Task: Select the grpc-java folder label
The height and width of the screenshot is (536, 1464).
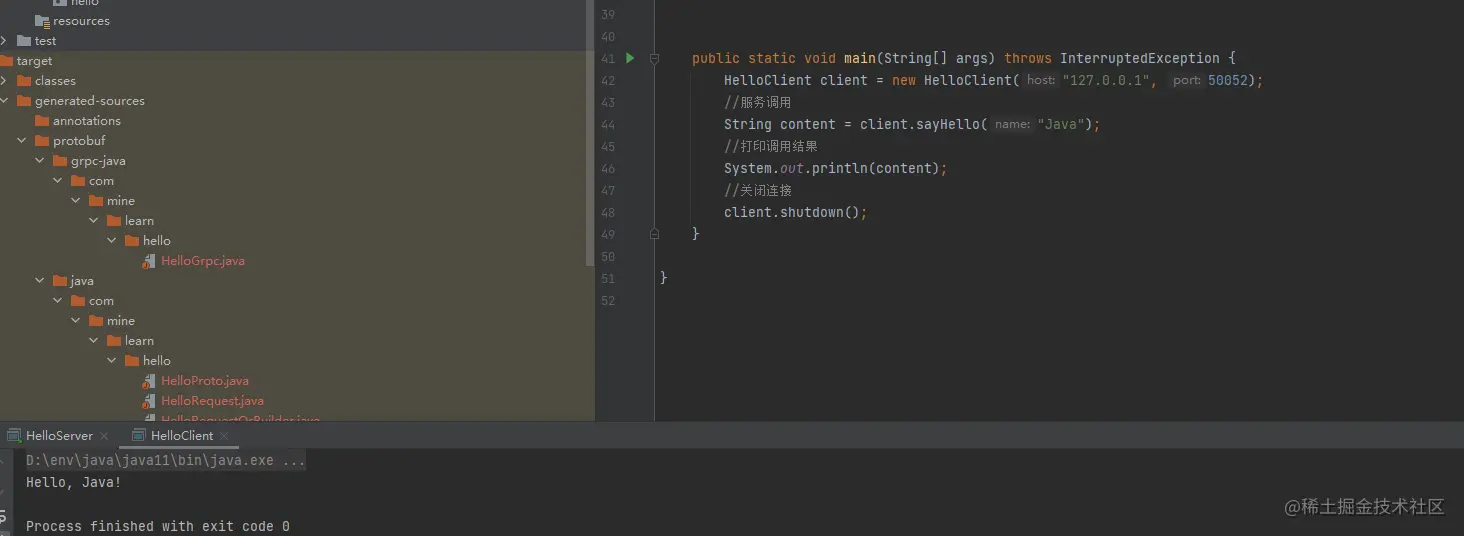Action: [98, 161]
